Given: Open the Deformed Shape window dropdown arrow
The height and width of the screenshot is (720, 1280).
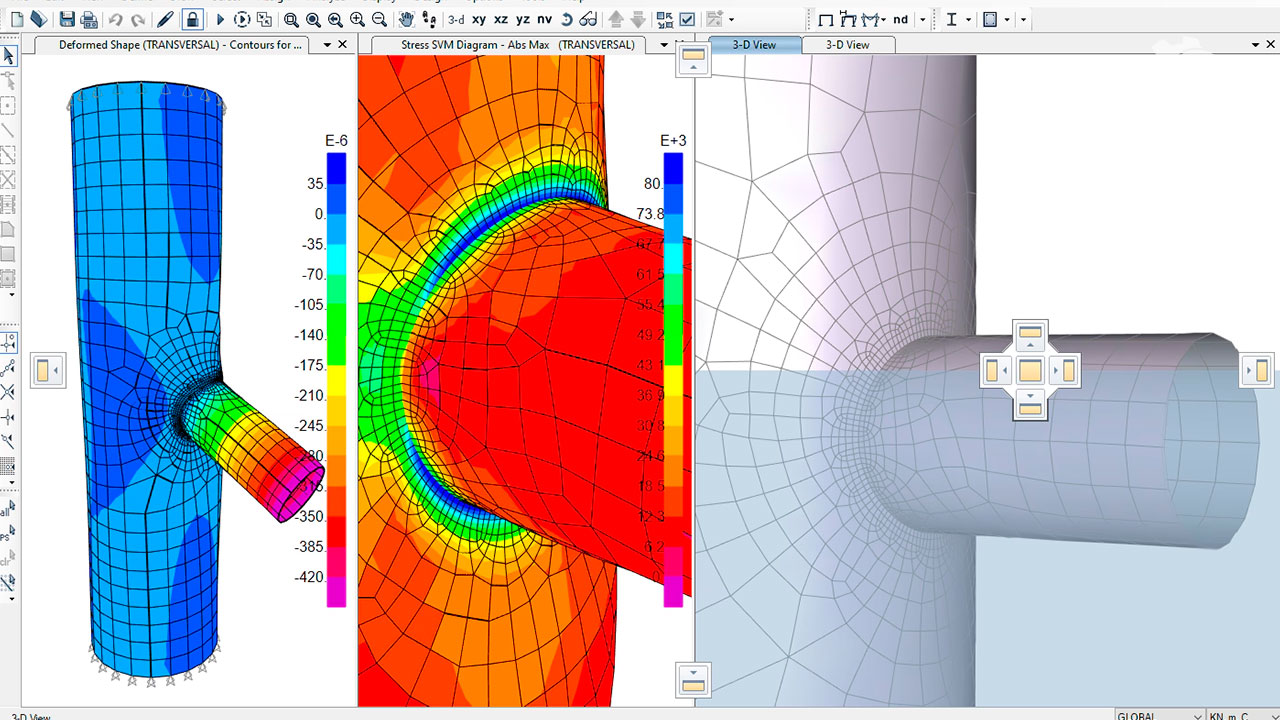Looking at the screenshot, I should (x=326, y=45).
